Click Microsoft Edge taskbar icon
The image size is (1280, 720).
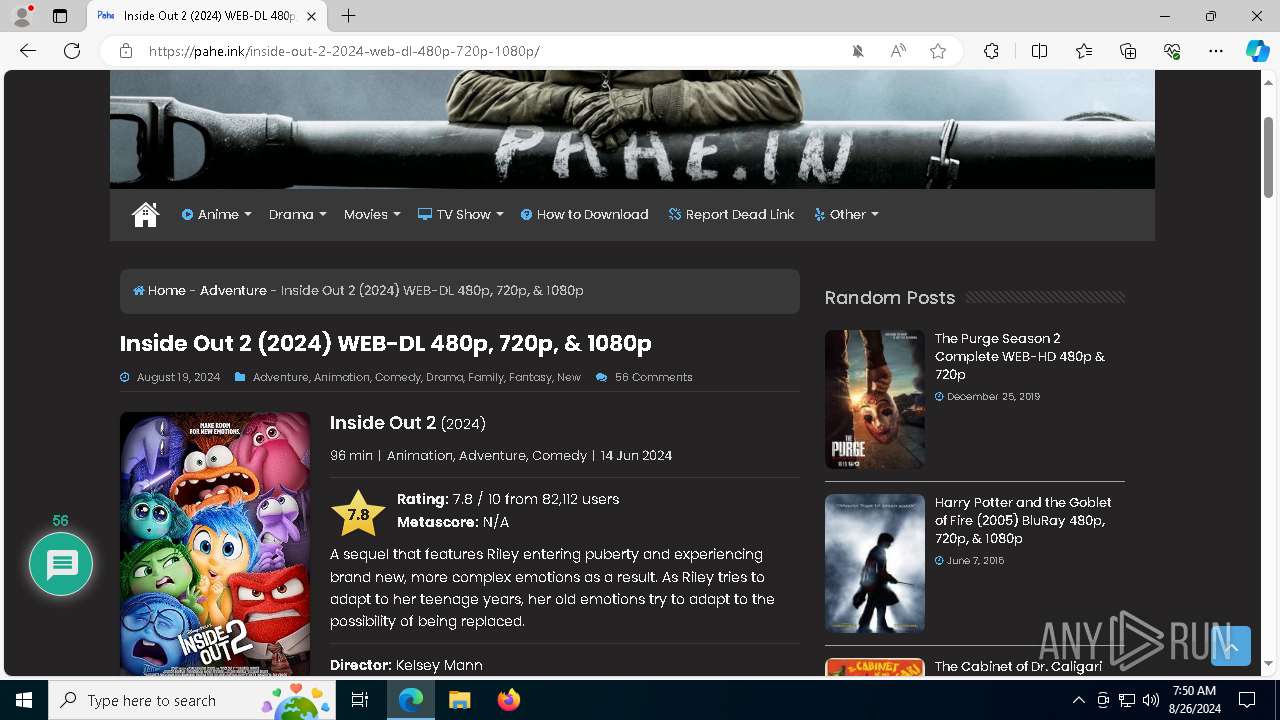coord(411,700)
